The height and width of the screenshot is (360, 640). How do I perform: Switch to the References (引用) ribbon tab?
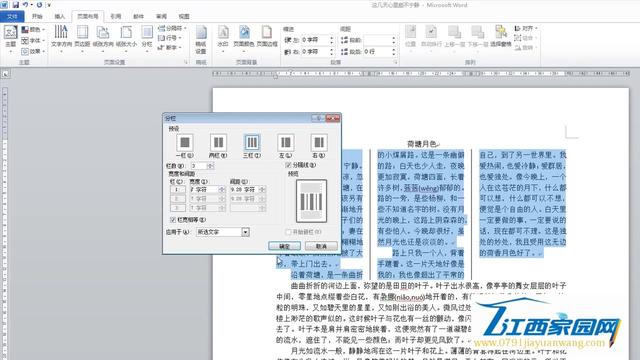(116, 16)
